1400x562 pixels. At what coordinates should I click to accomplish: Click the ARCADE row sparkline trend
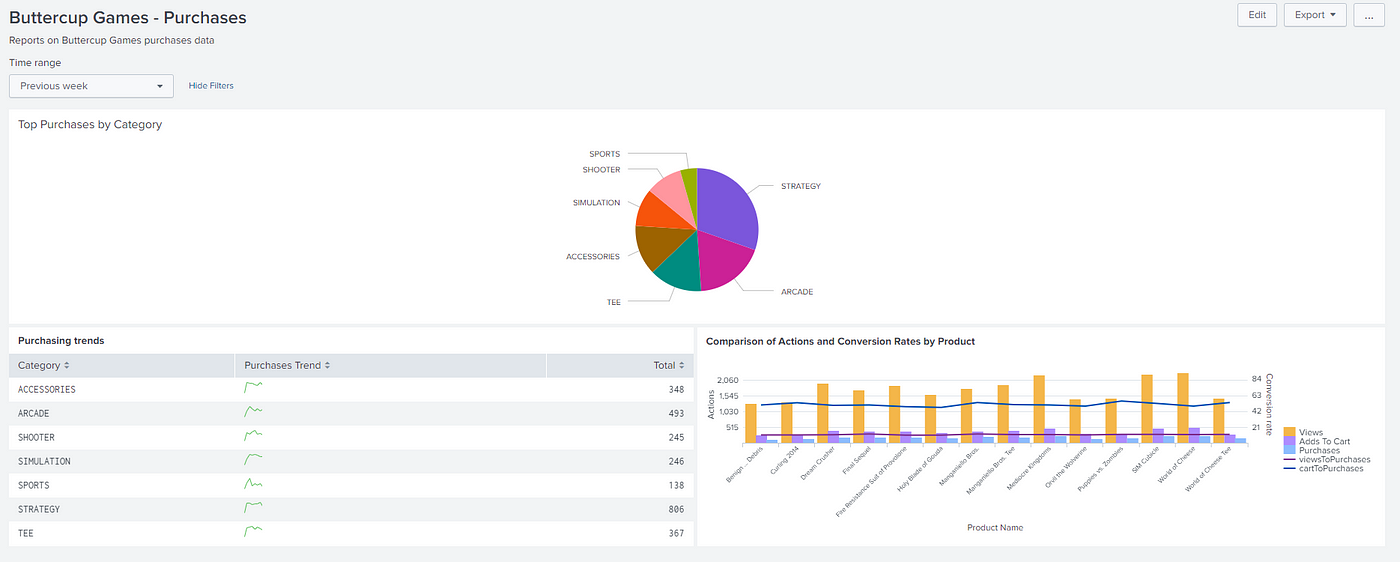254,411
